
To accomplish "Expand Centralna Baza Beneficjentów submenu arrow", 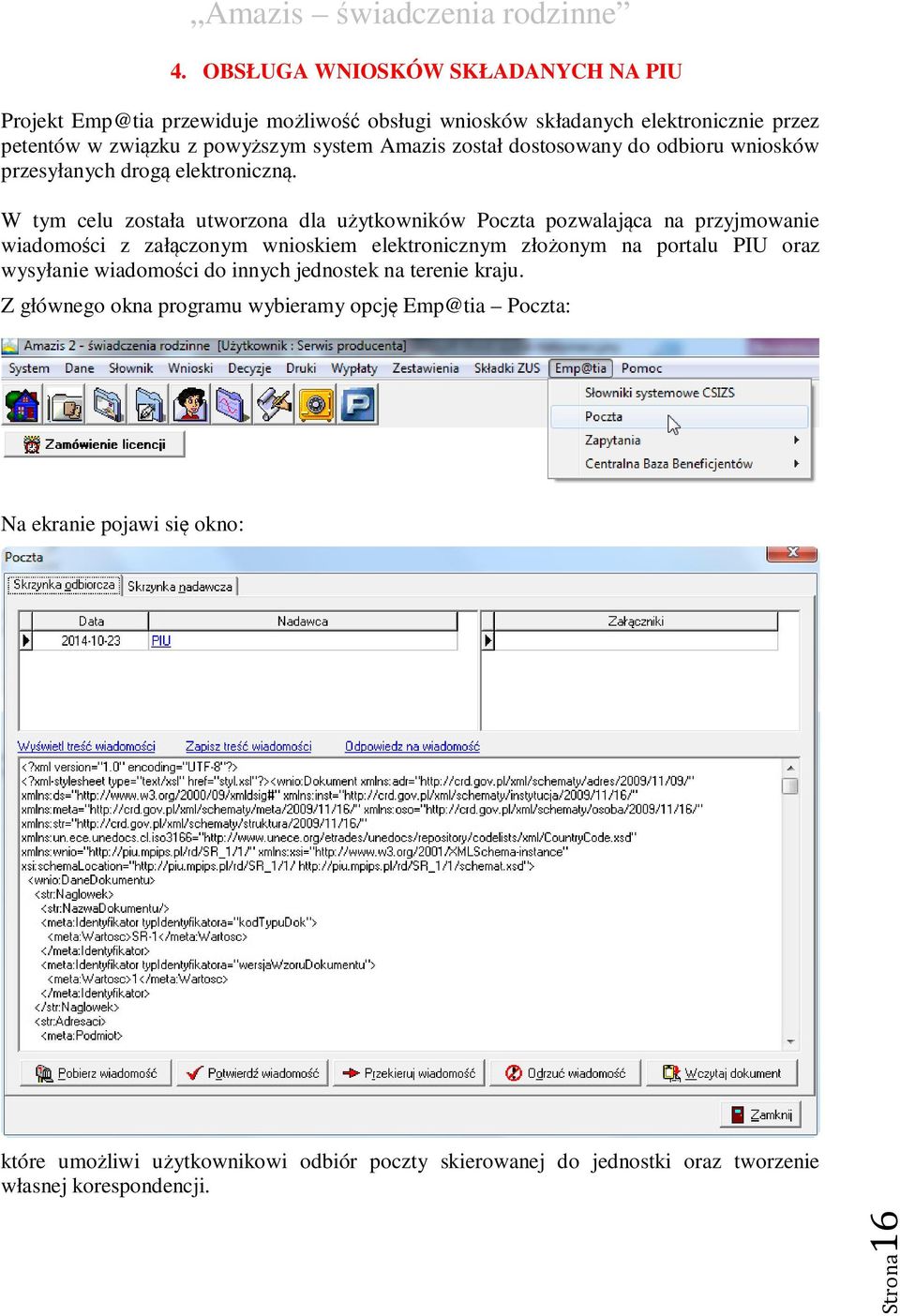I will (796, 463).
